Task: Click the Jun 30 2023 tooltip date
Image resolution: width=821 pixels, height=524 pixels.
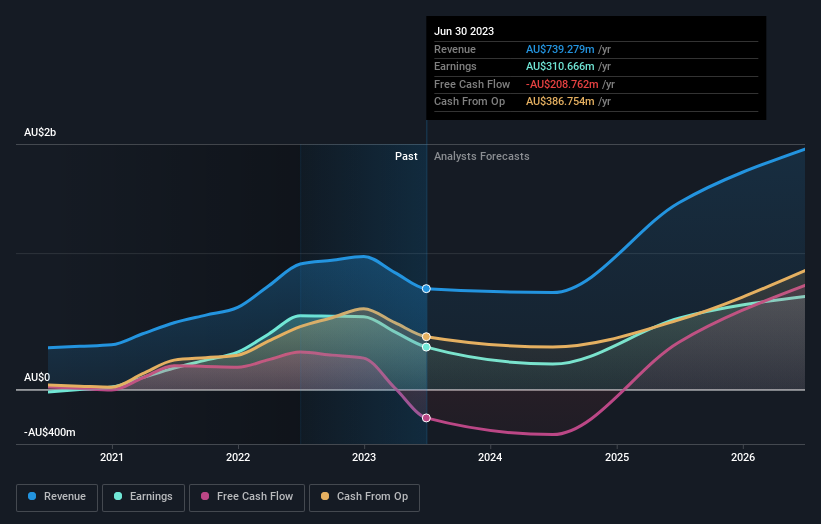Action: tap(464, 31)
